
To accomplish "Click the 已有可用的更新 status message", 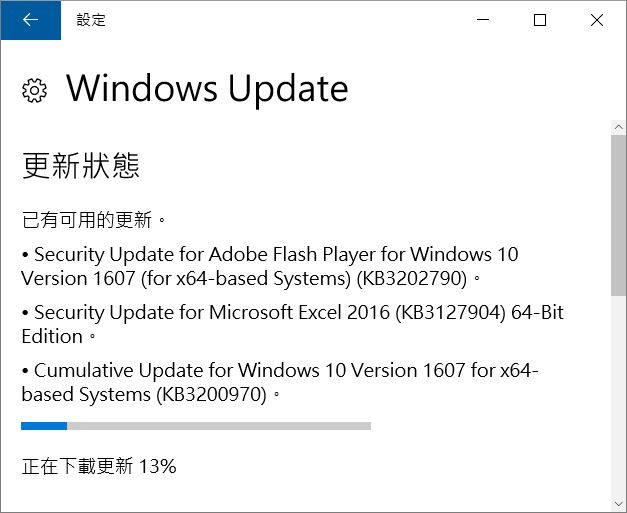I will [94, 220].
